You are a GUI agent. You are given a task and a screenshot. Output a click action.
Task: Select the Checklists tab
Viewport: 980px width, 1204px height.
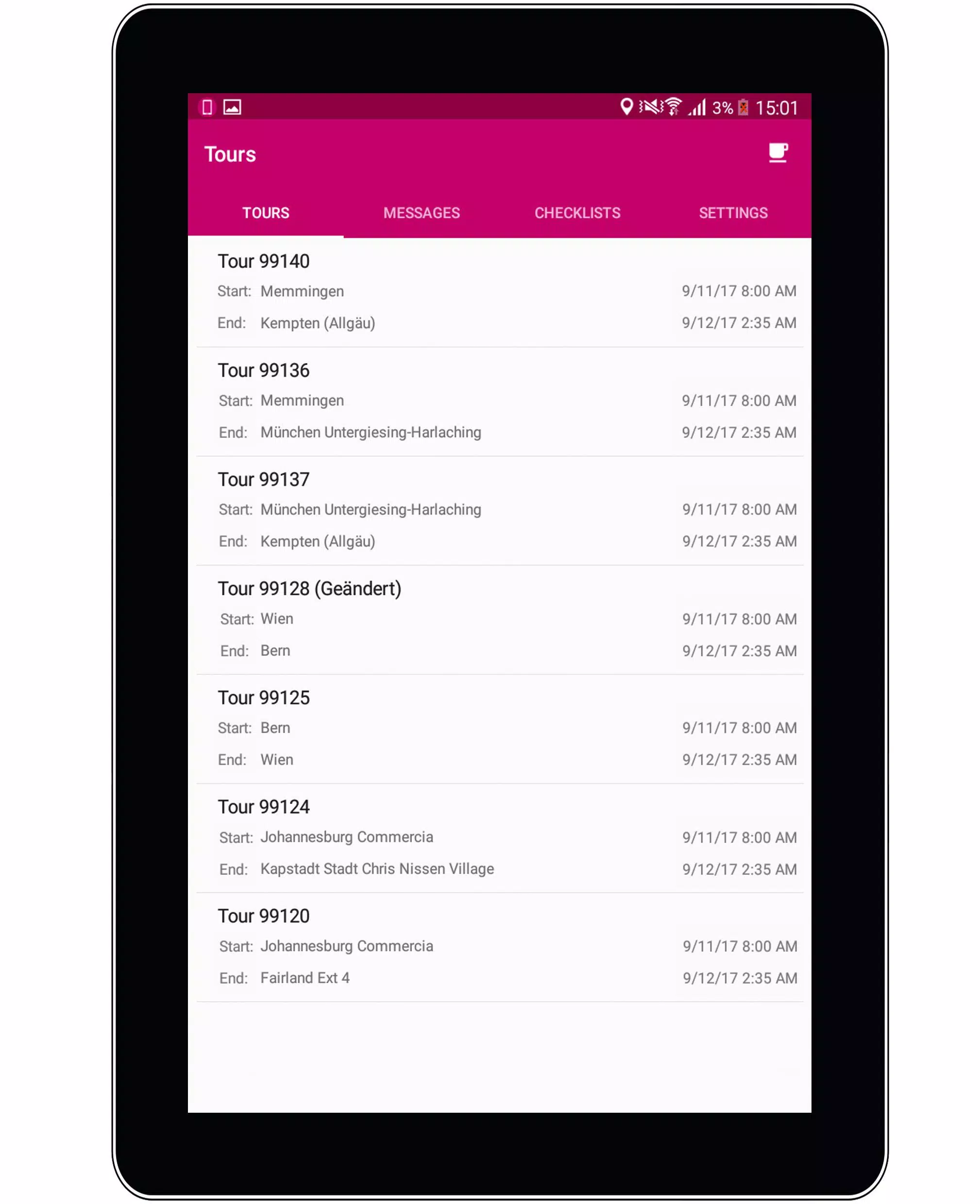point(577,213)
